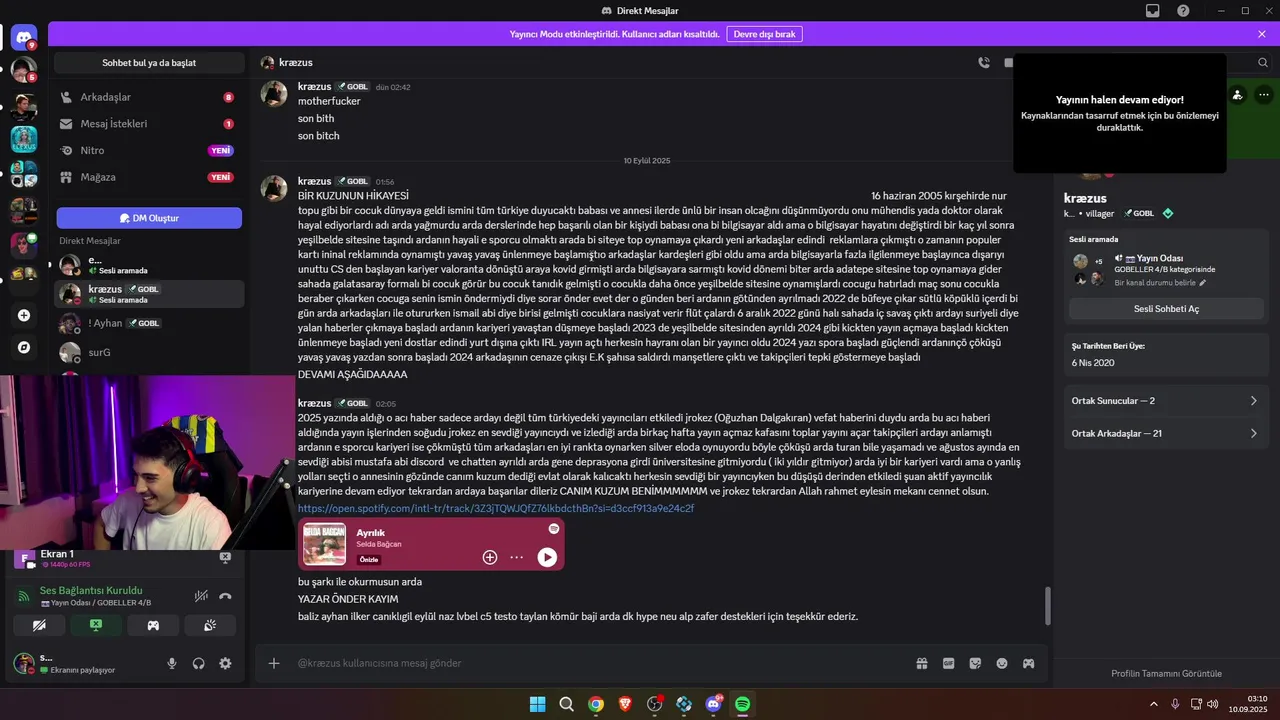Open the Spotify track link

pos(495,508)
